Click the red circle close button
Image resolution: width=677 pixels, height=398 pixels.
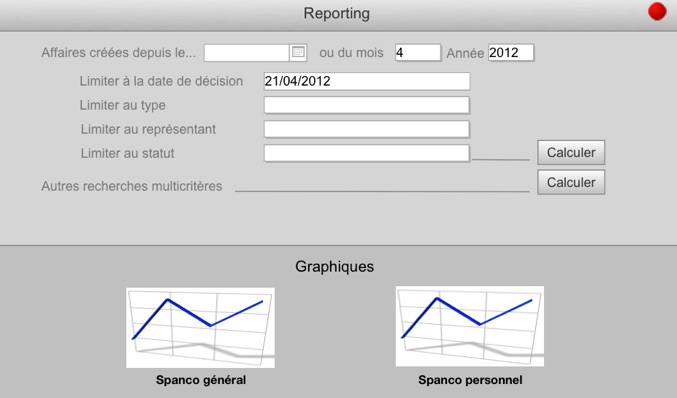point(657,12)
